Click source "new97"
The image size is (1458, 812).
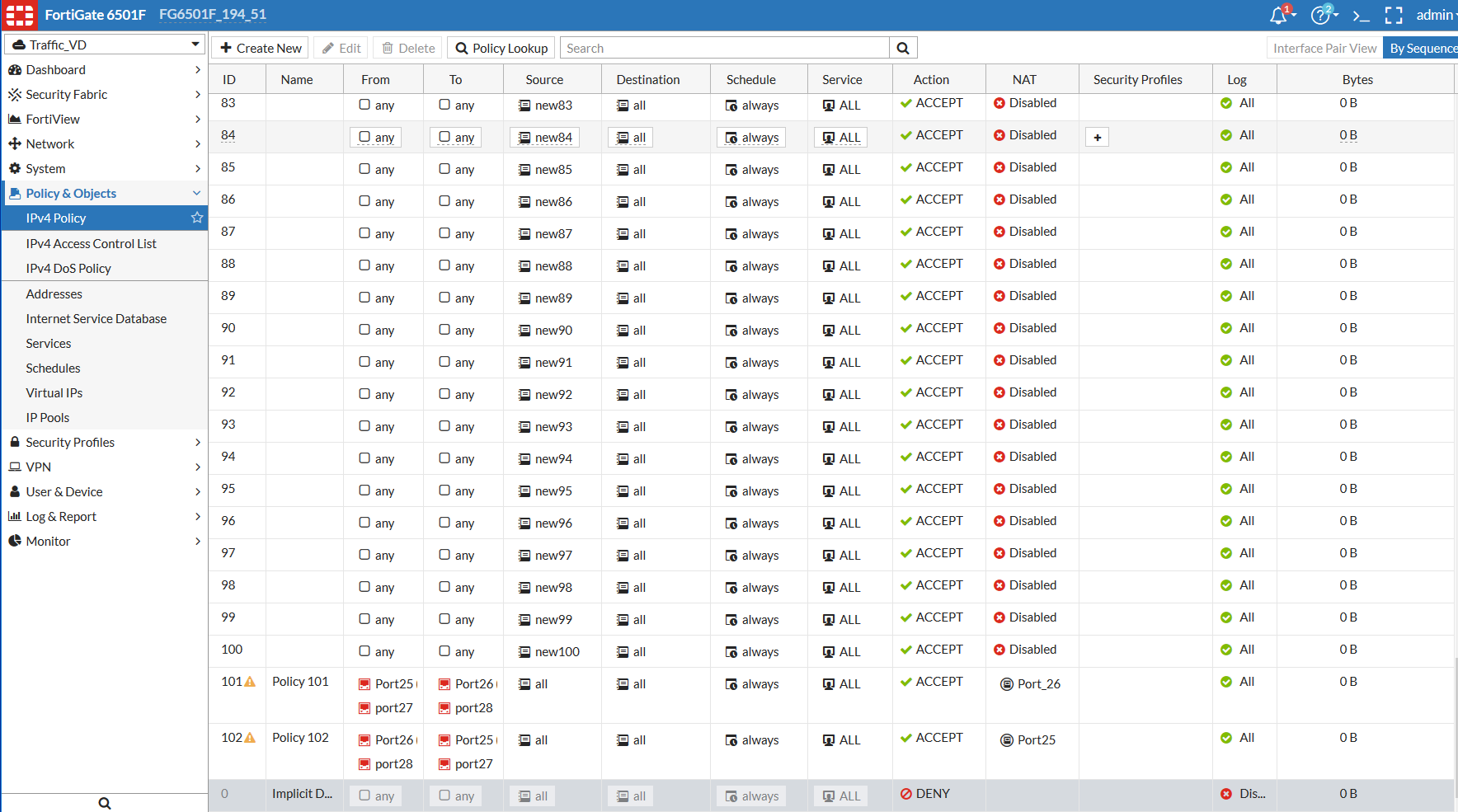pos(553,556)
